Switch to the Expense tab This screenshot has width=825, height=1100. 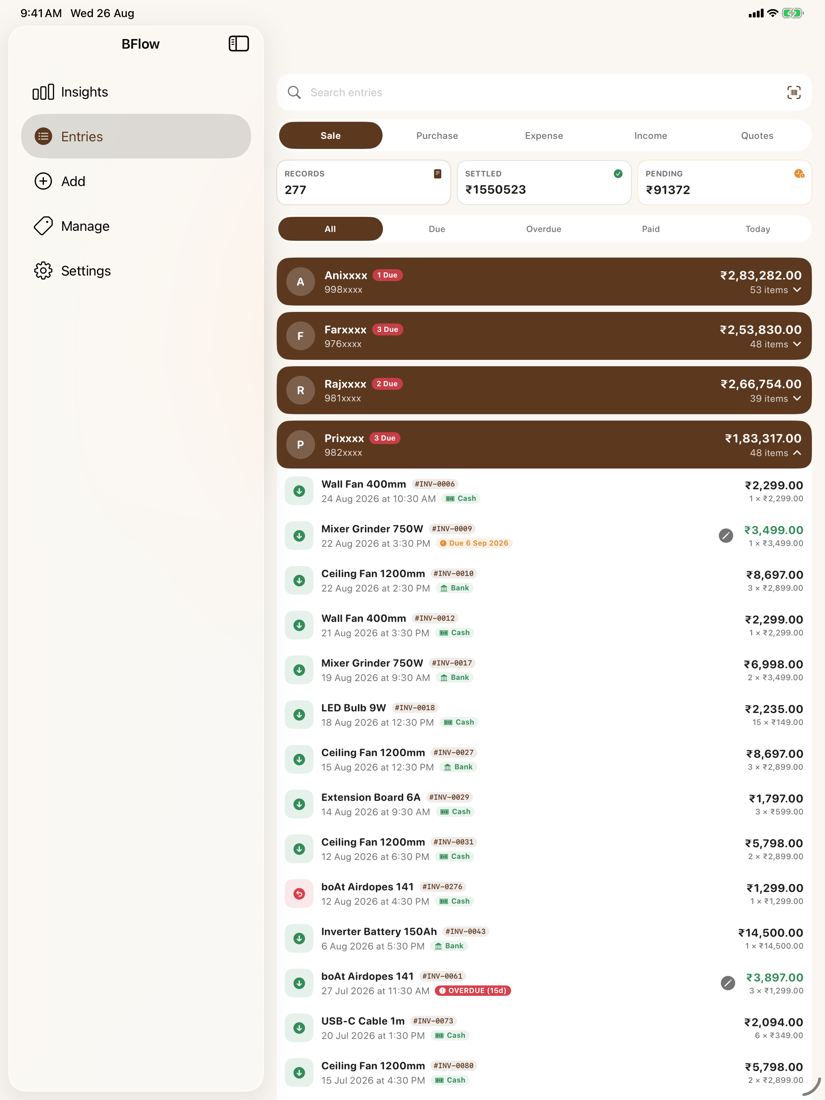pyautogui.click(x=544, y=135)
